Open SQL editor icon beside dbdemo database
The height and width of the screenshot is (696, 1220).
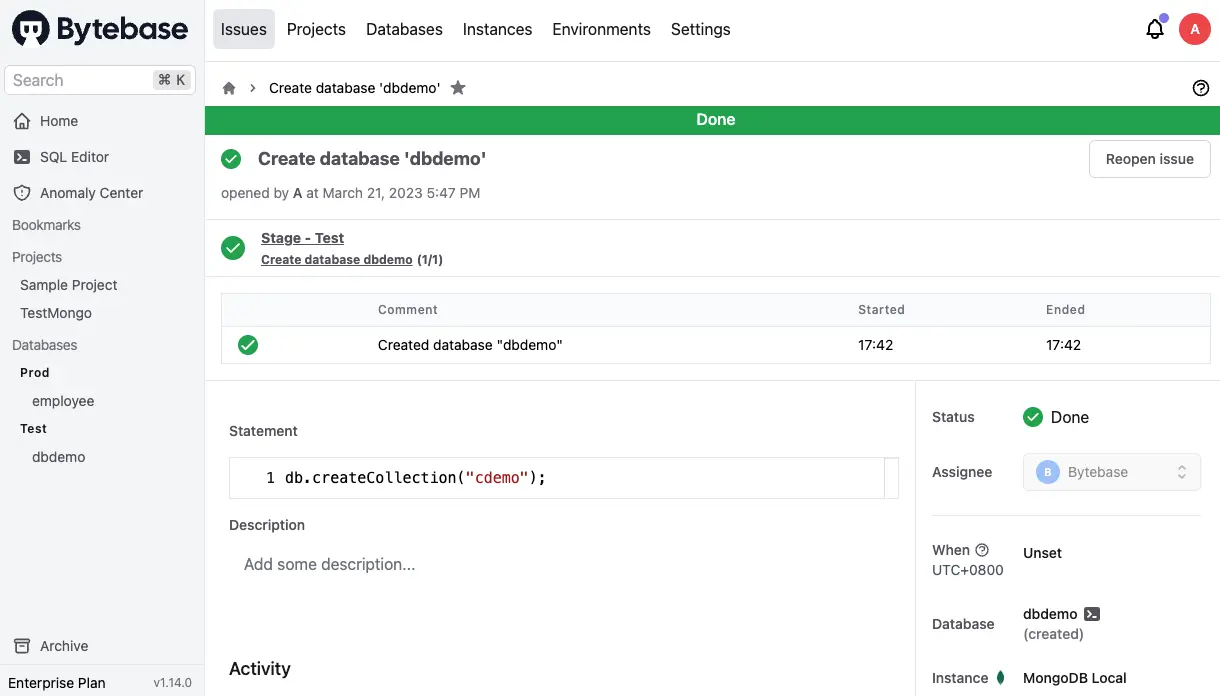pos(1092,614)
